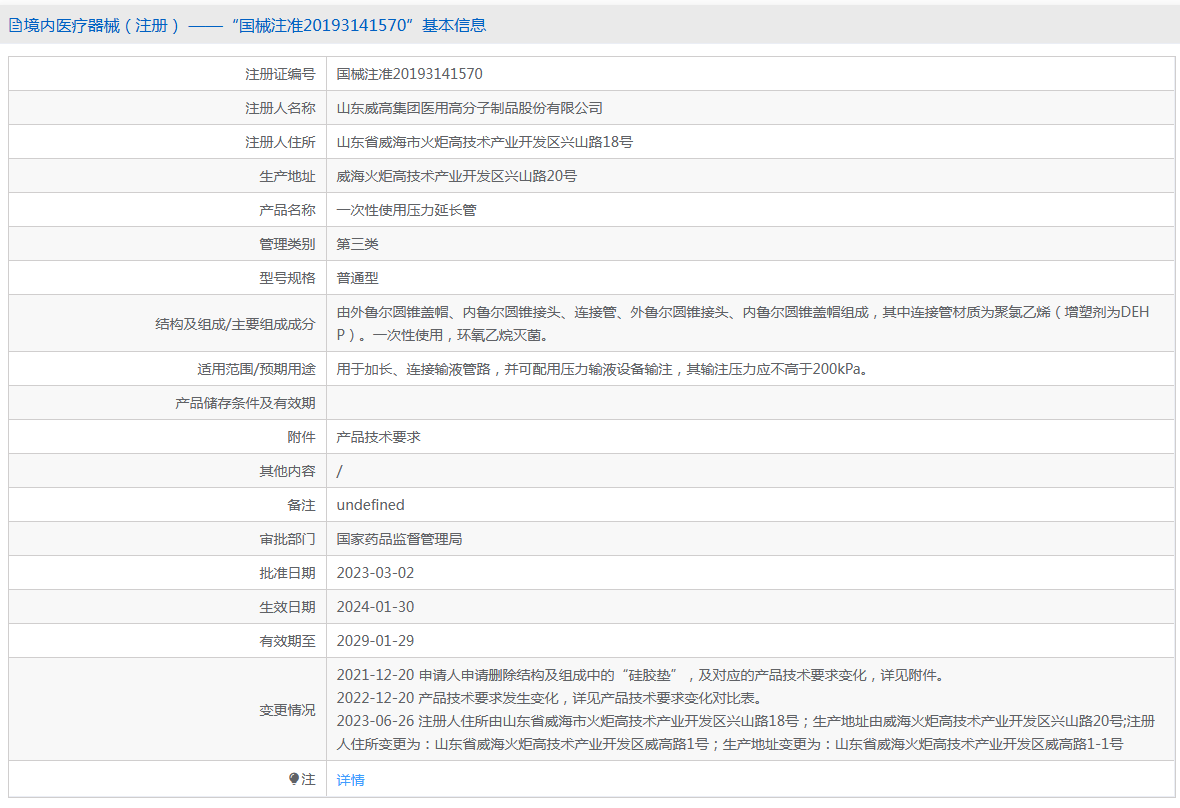
Task: Select the remark value undefined
Action: pos(370,505)
